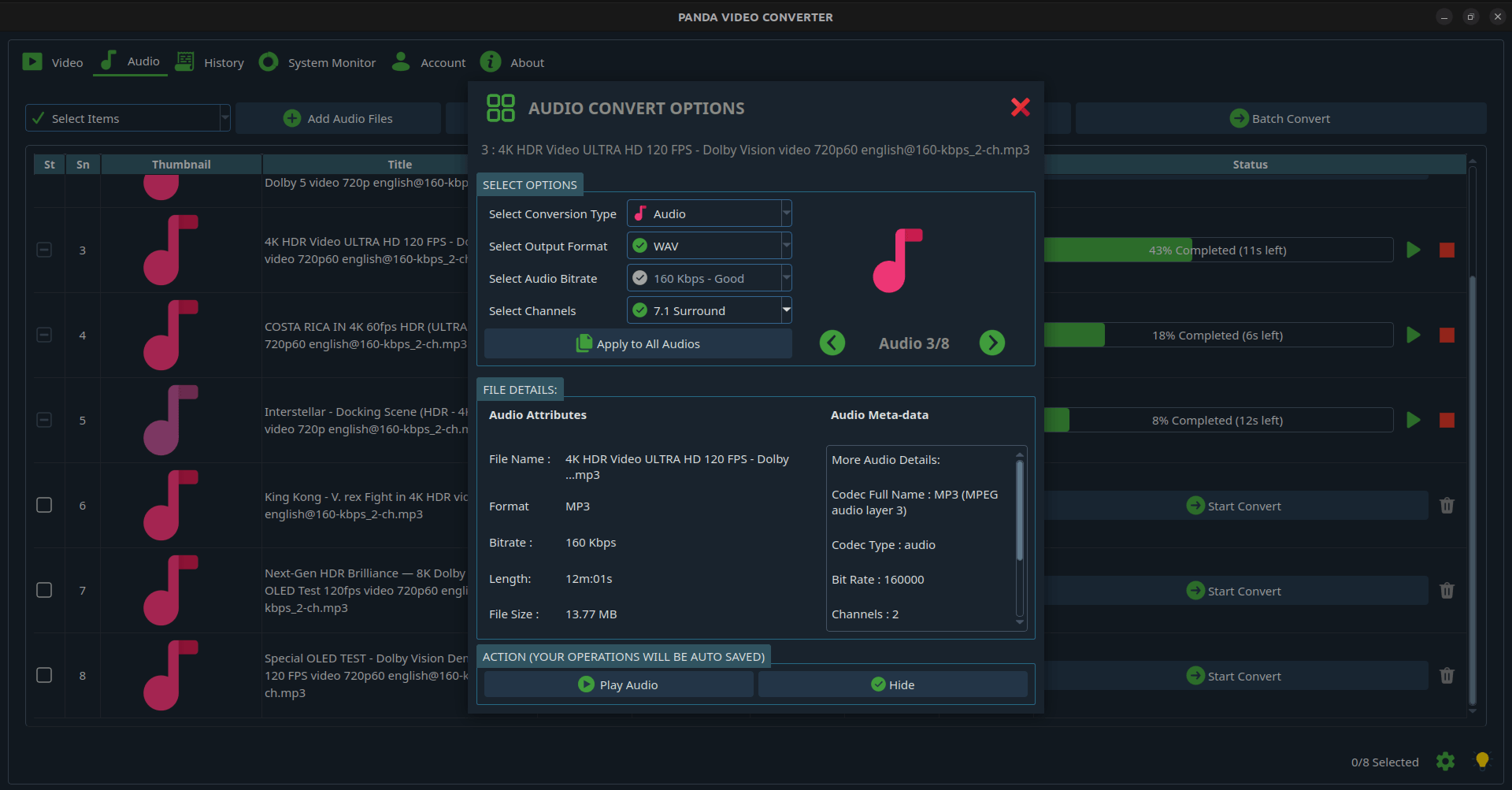The width and height of the screenshot is (1512, 790).
Task: Stop conversion for row 4
Action: (x=1447, y=335)
